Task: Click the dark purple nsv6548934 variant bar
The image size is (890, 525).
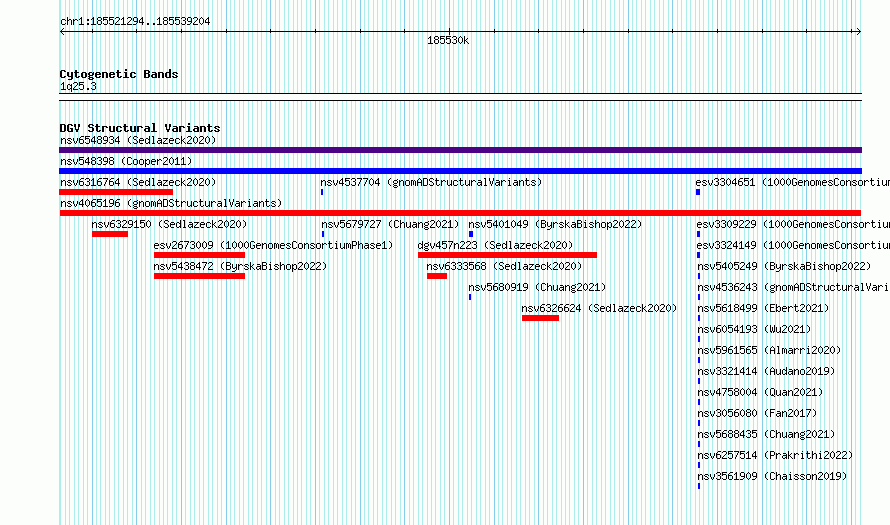Action: point(460,150)
